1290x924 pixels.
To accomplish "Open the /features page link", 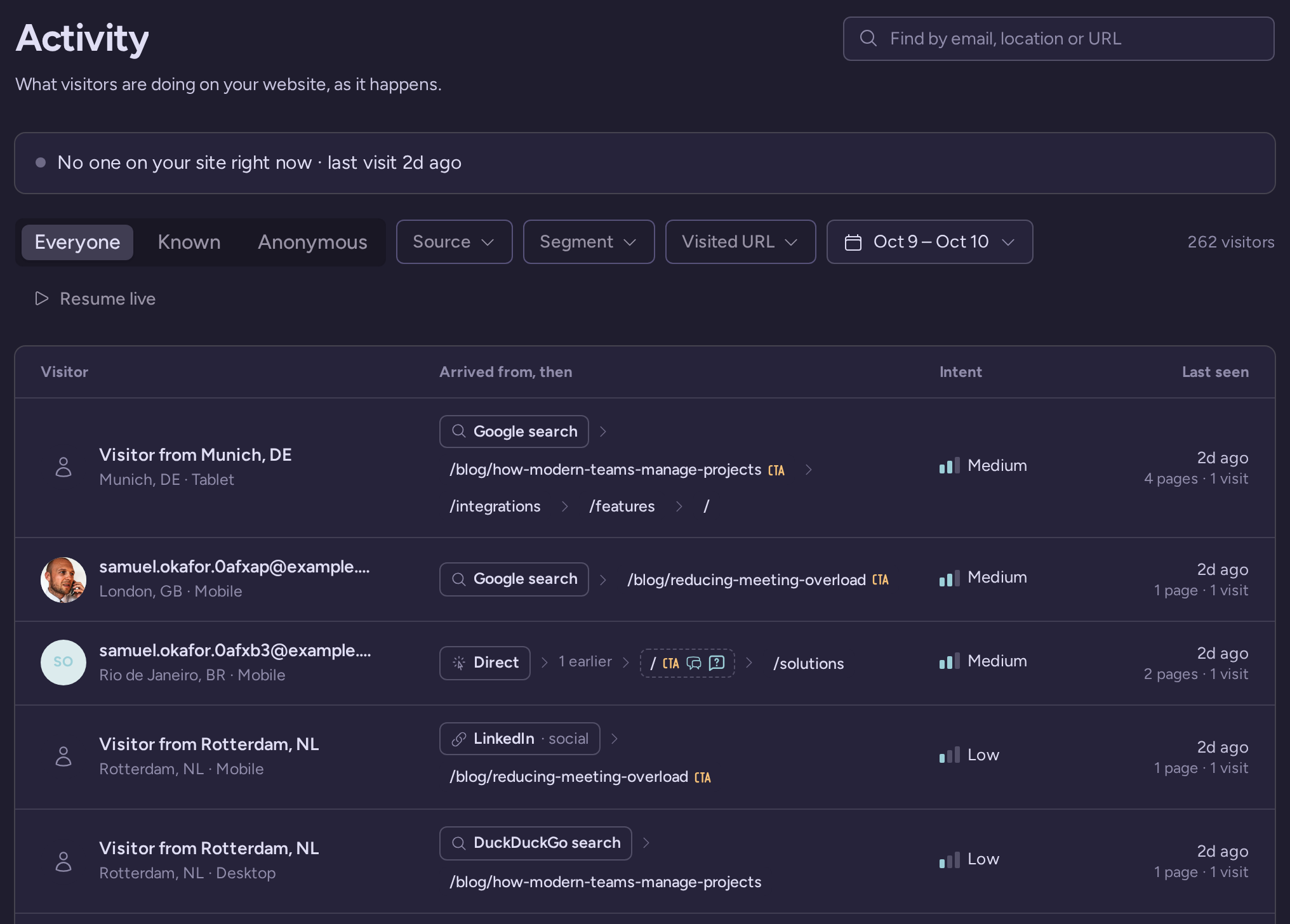I will pyautogui.click(x=622, y=506).
